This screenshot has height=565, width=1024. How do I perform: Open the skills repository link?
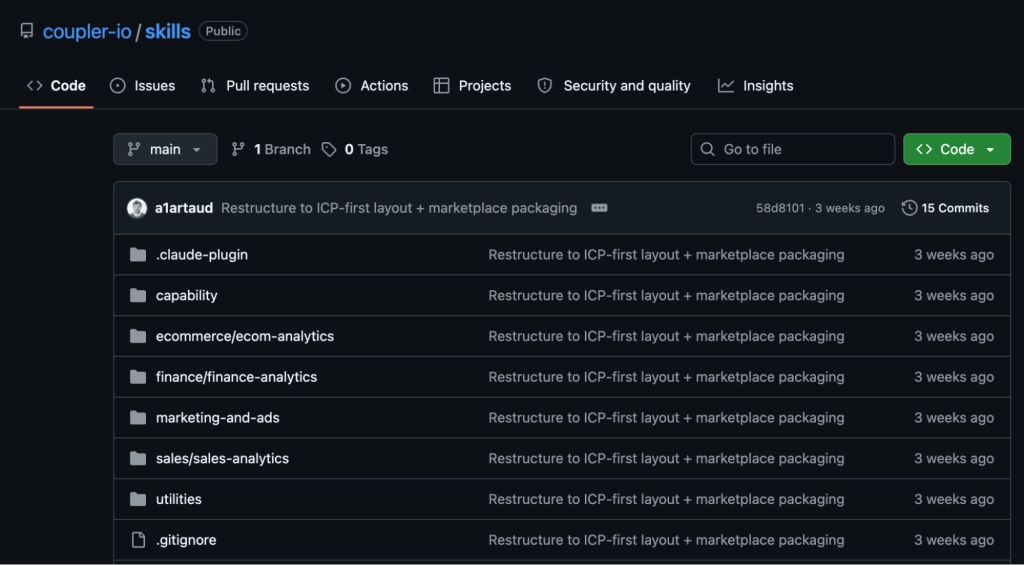168,31
